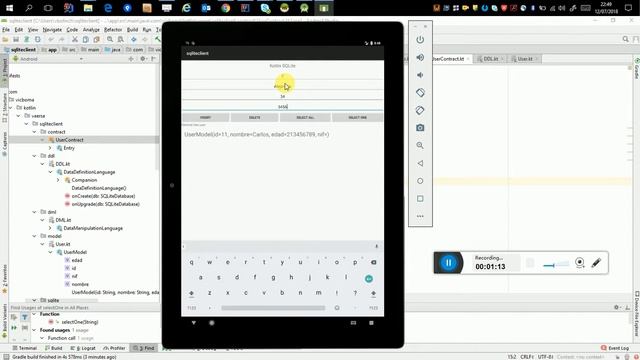
Task: Open the Build menu
Action: click(132, 29)
